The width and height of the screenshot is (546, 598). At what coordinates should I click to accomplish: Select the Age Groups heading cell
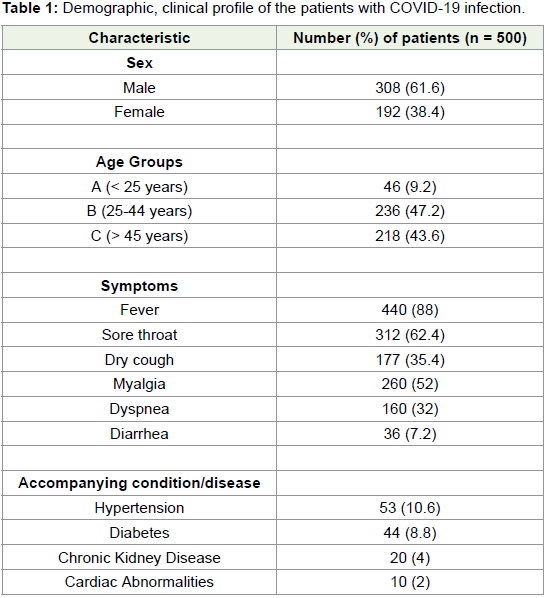click(x=139, y=162)
